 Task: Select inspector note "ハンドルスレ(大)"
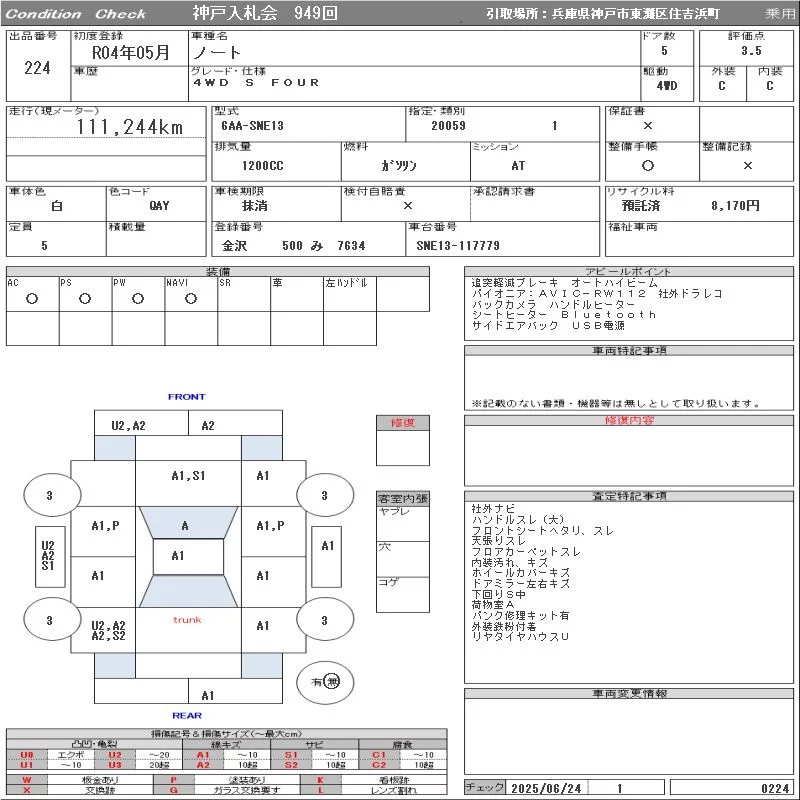click(x=518, y=519)
